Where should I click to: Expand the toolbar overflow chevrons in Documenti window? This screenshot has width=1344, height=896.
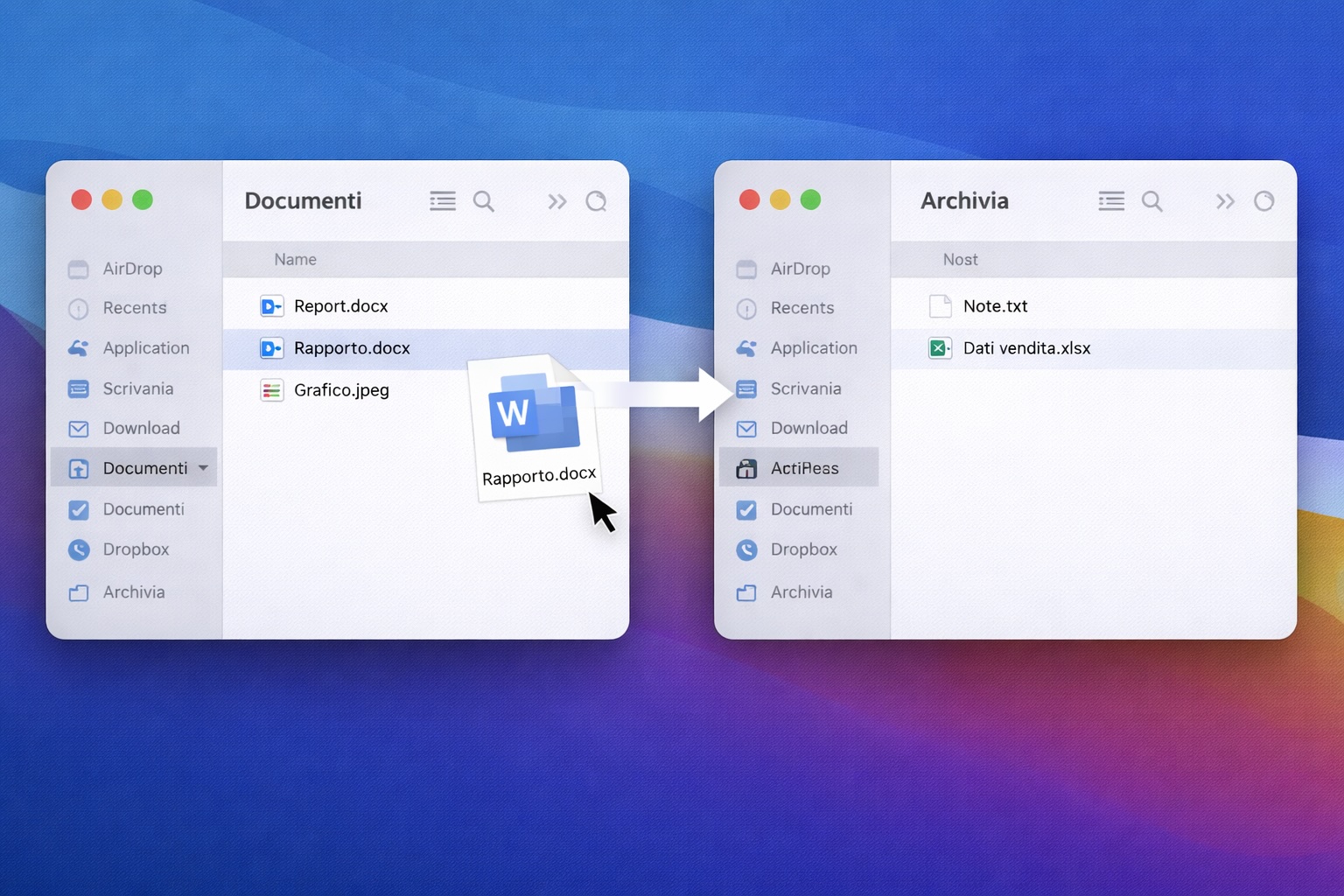[x=556, y=201]
